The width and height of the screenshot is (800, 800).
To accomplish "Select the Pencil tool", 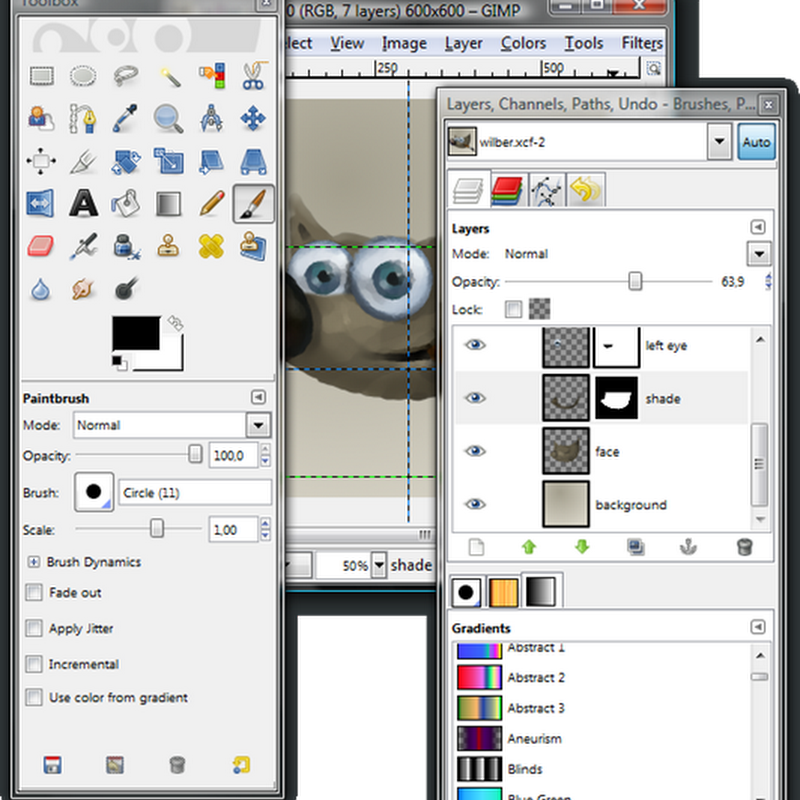I will click(211, 204).
